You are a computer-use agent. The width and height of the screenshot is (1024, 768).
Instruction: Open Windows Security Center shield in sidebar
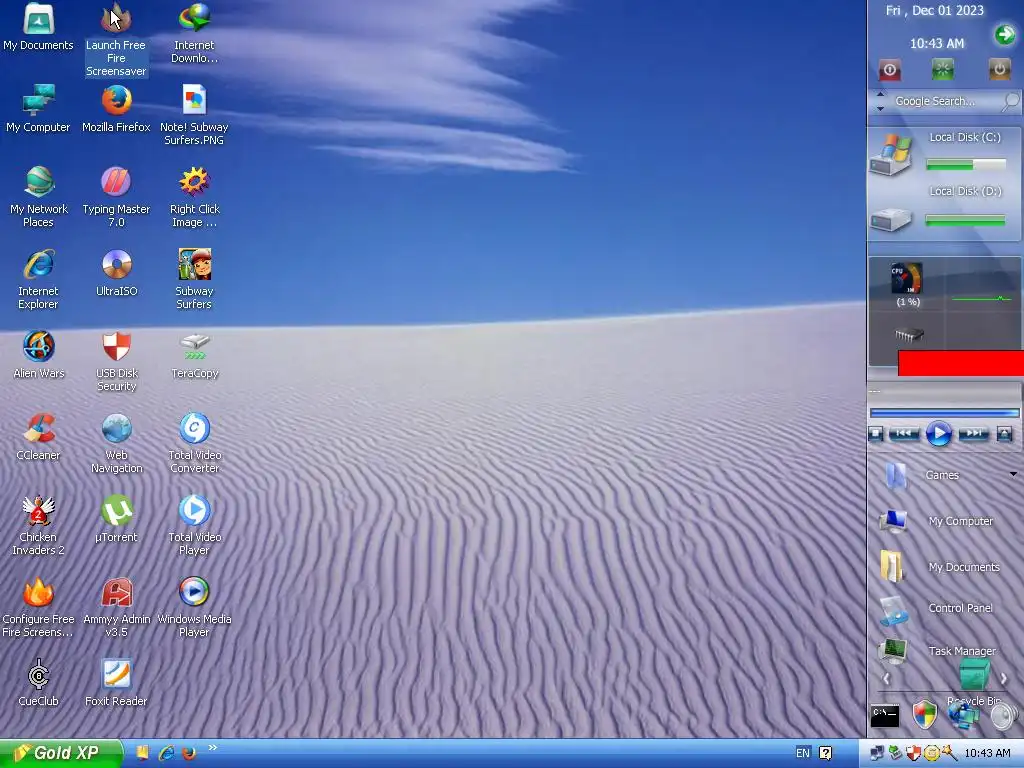click(924, 715)
